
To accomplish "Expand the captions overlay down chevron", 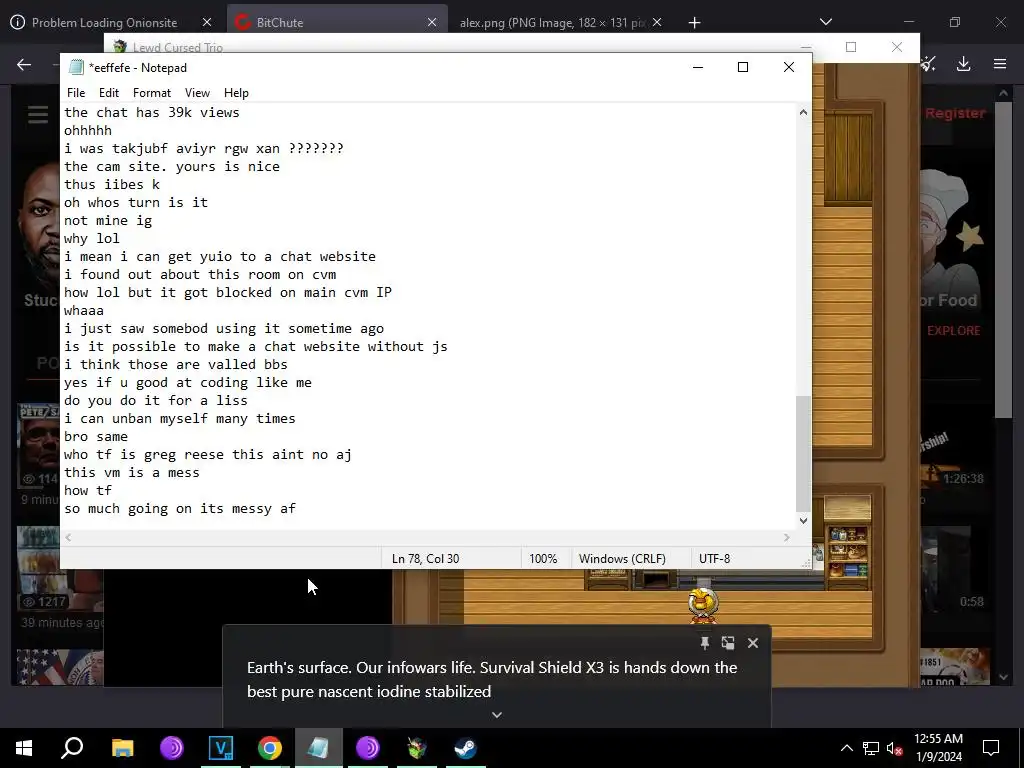I will tap(497, 714).
